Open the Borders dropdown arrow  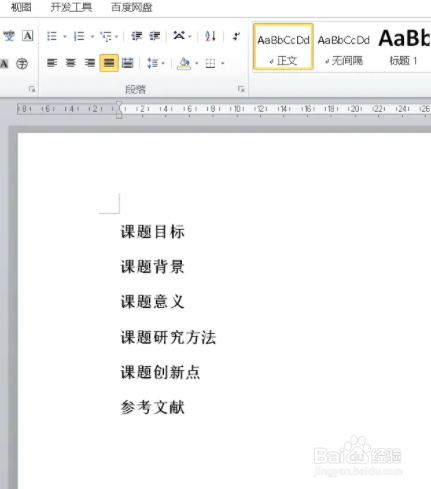coord(222,63)
